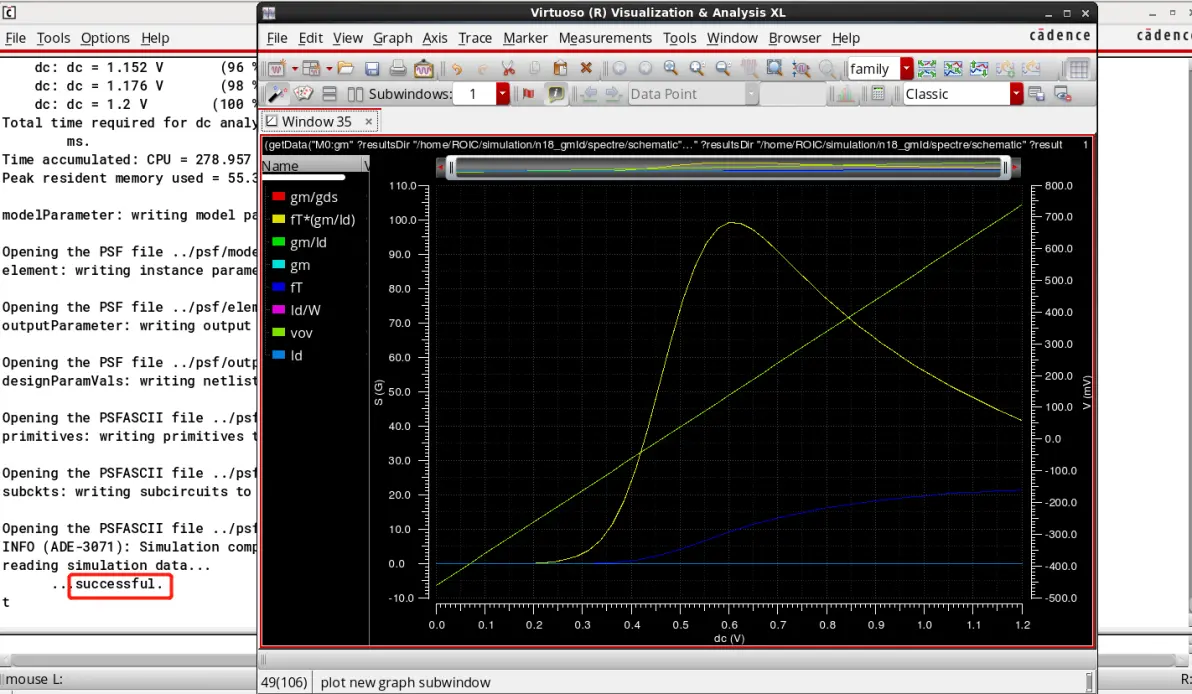
Task: Select the fT trace in legend
Action: [x=296, y=288]
